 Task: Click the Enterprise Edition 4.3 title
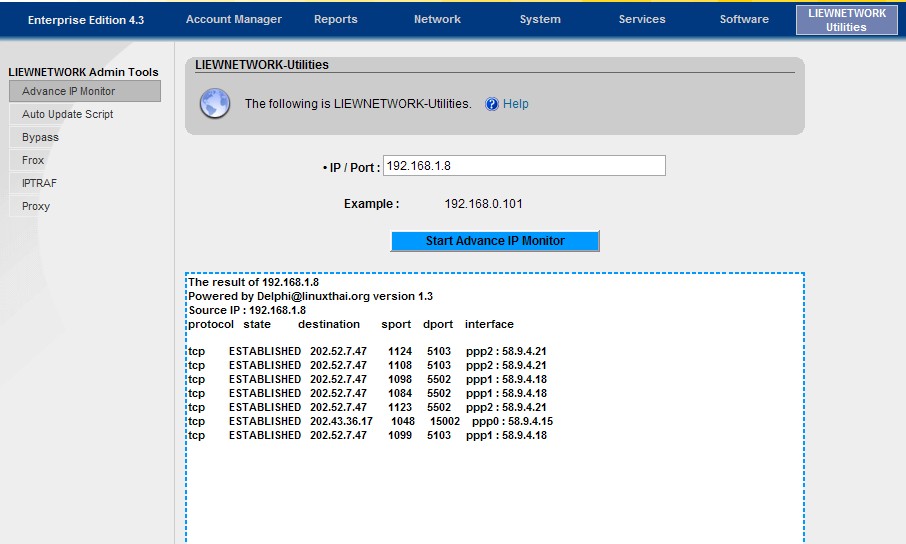coord(86,20)
